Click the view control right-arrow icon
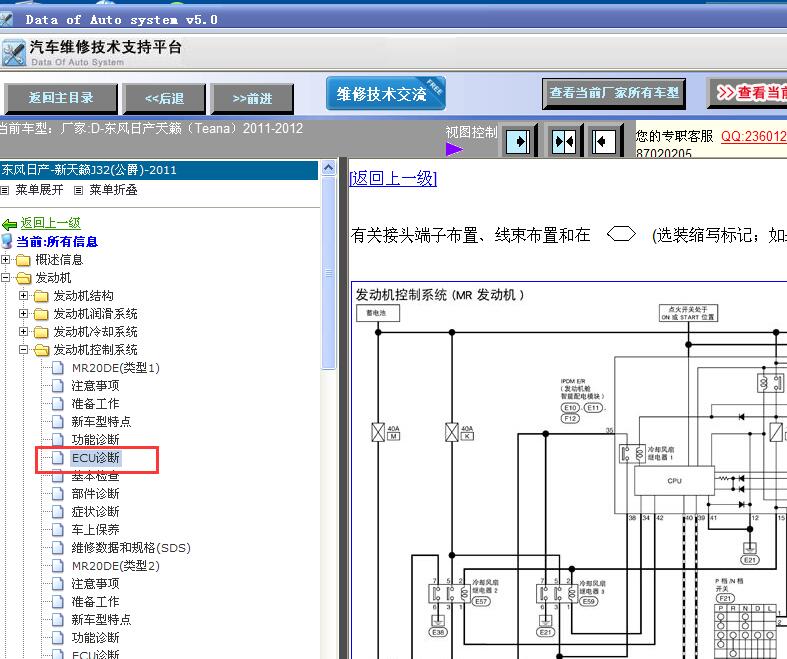The image size is (787, 659). coord(518,142)
